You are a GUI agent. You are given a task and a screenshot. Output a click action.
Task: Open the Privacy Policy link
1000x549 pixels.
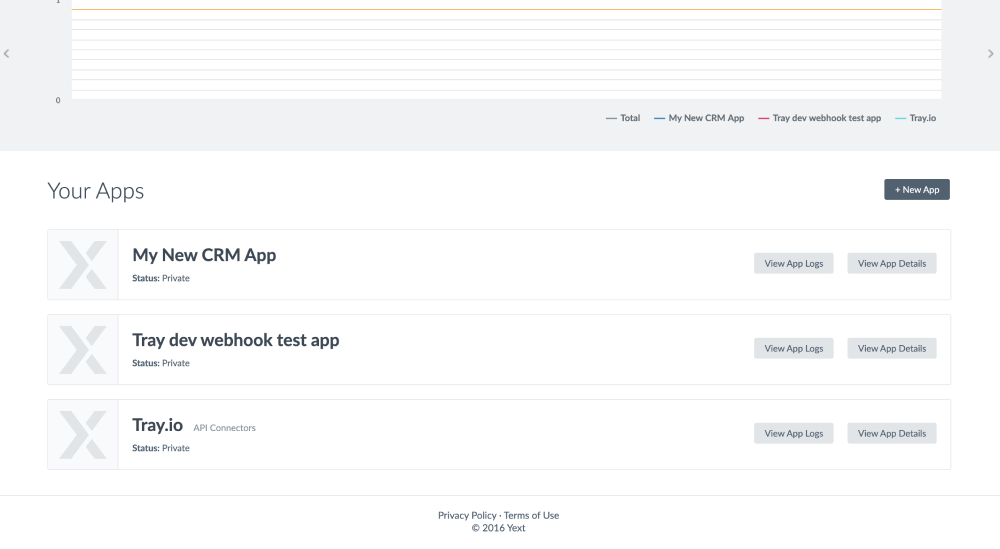point(467,516)
